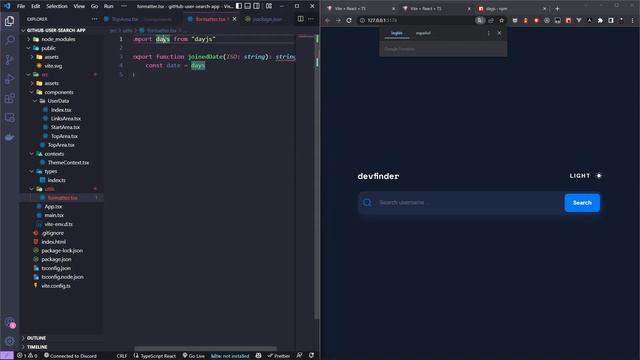Viewport: 640px width, 360px height.
Task: Open the Explorer view in the VS Code activity bar
Action: 9,21
